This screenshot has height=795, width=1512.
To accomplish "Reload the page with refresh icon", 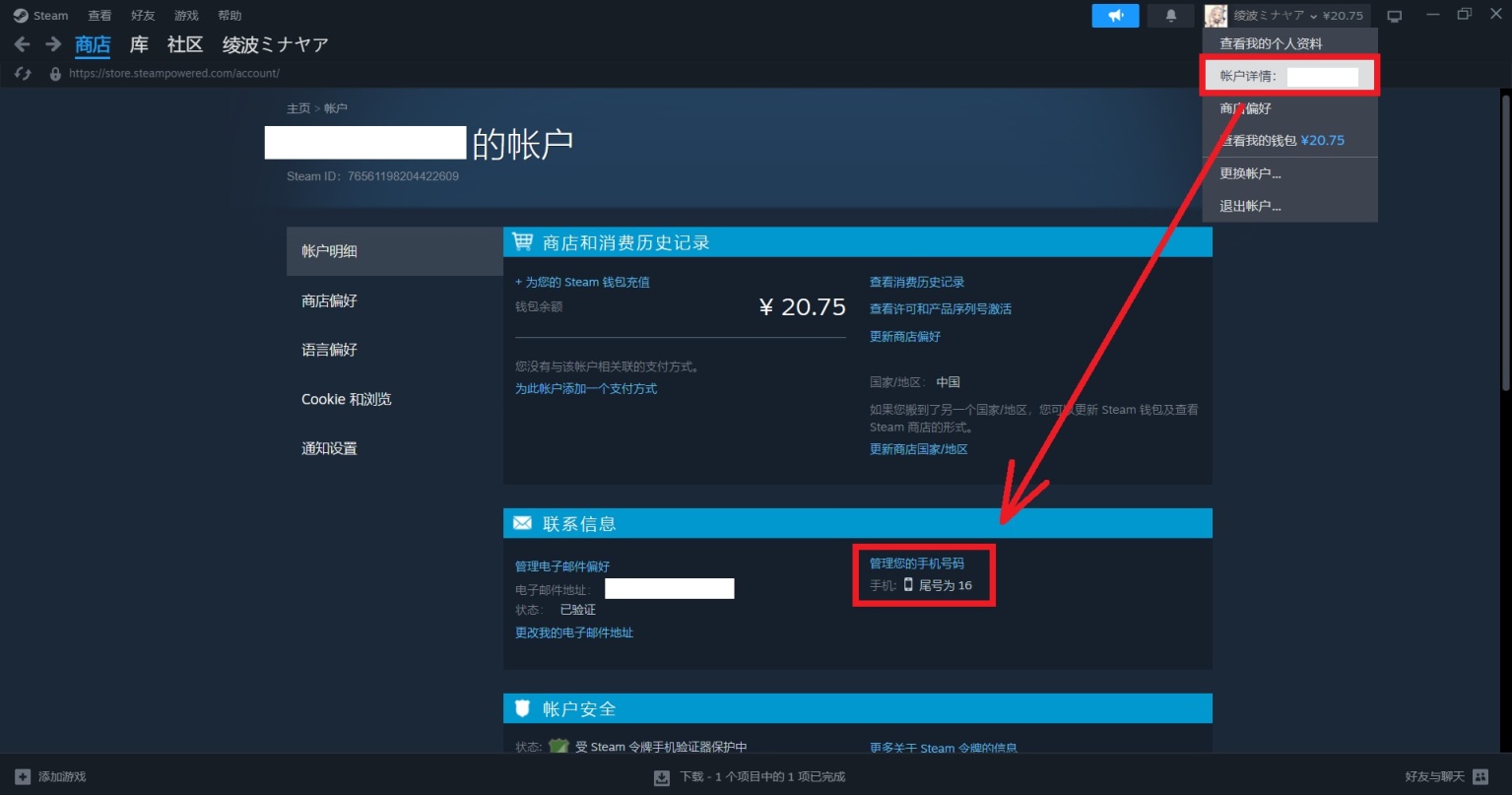I will coord(24,74).
